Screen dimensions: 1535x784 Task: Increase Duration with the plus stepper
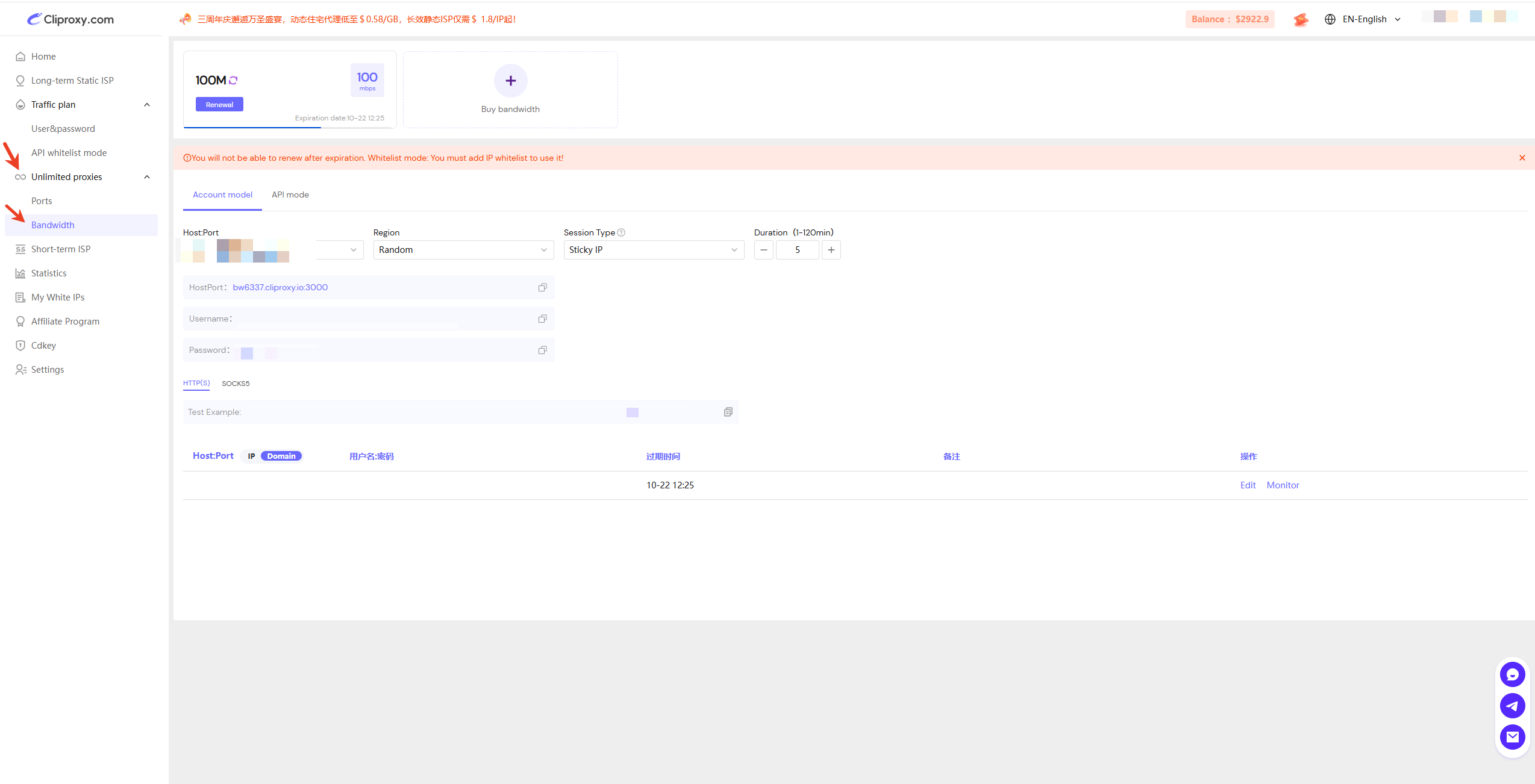click(831, 250)
